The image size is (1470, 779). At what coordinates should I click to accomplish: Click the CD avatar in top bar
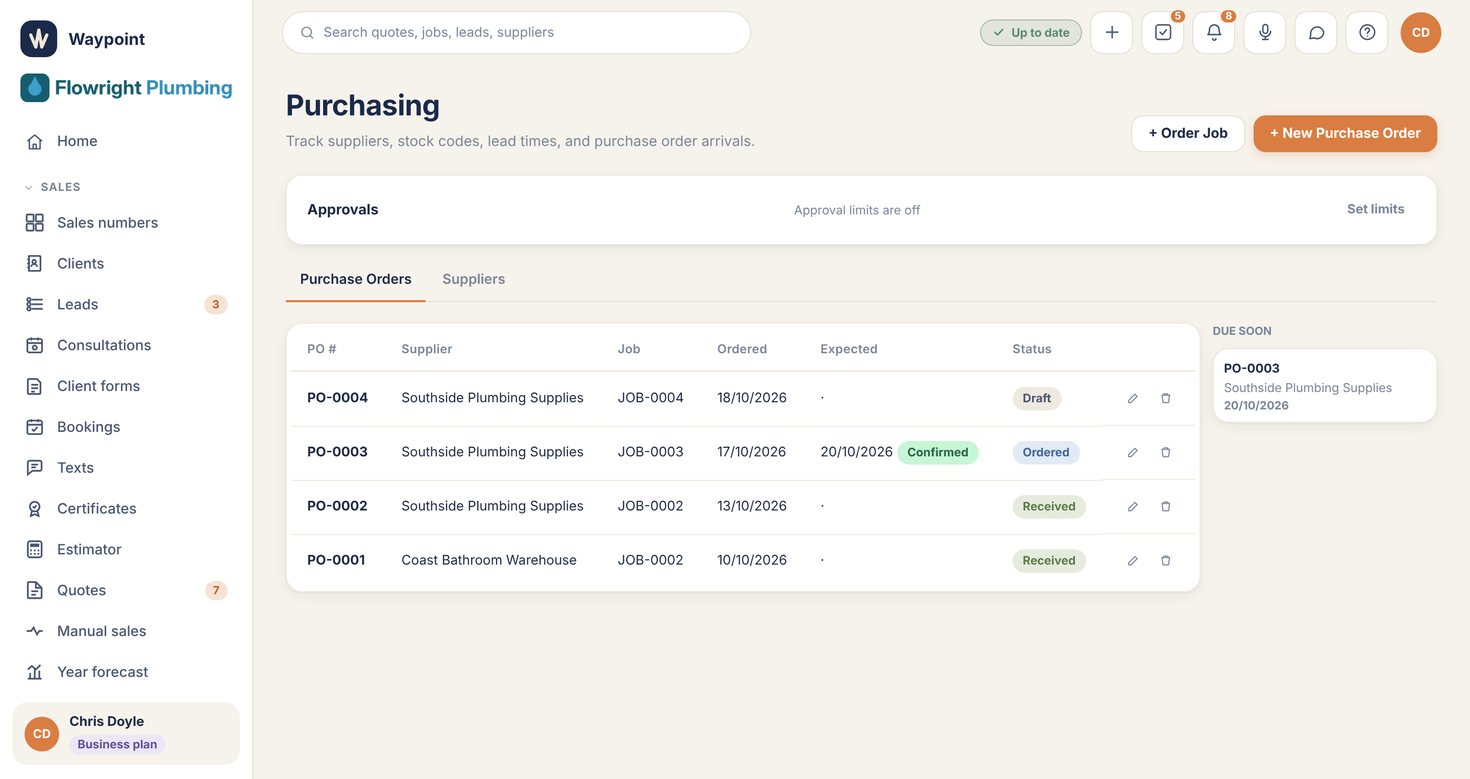click(x=1421, y=32)
